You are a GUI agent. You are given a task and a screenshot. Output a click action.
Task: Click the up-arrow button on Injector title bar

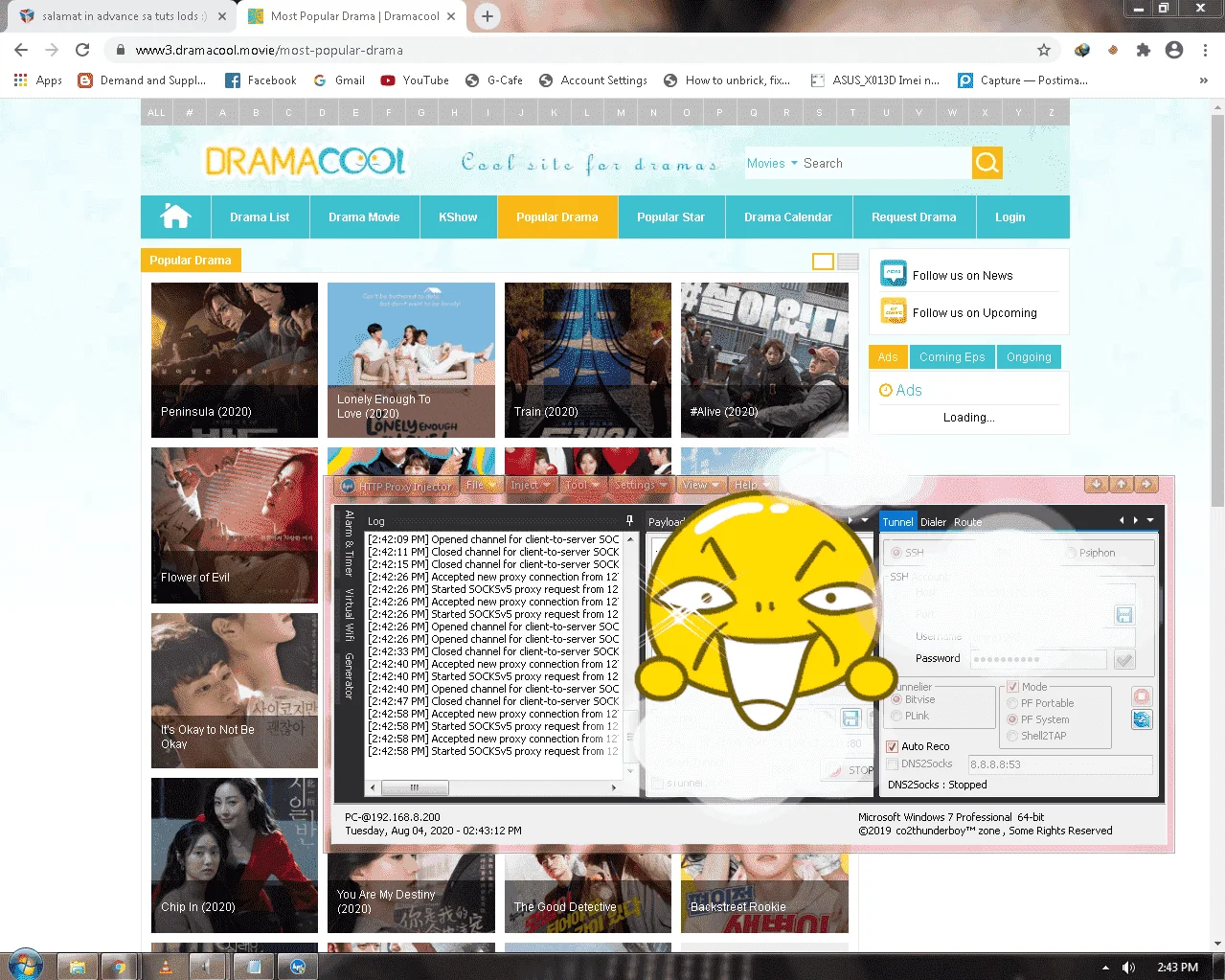pos(1122,484)
